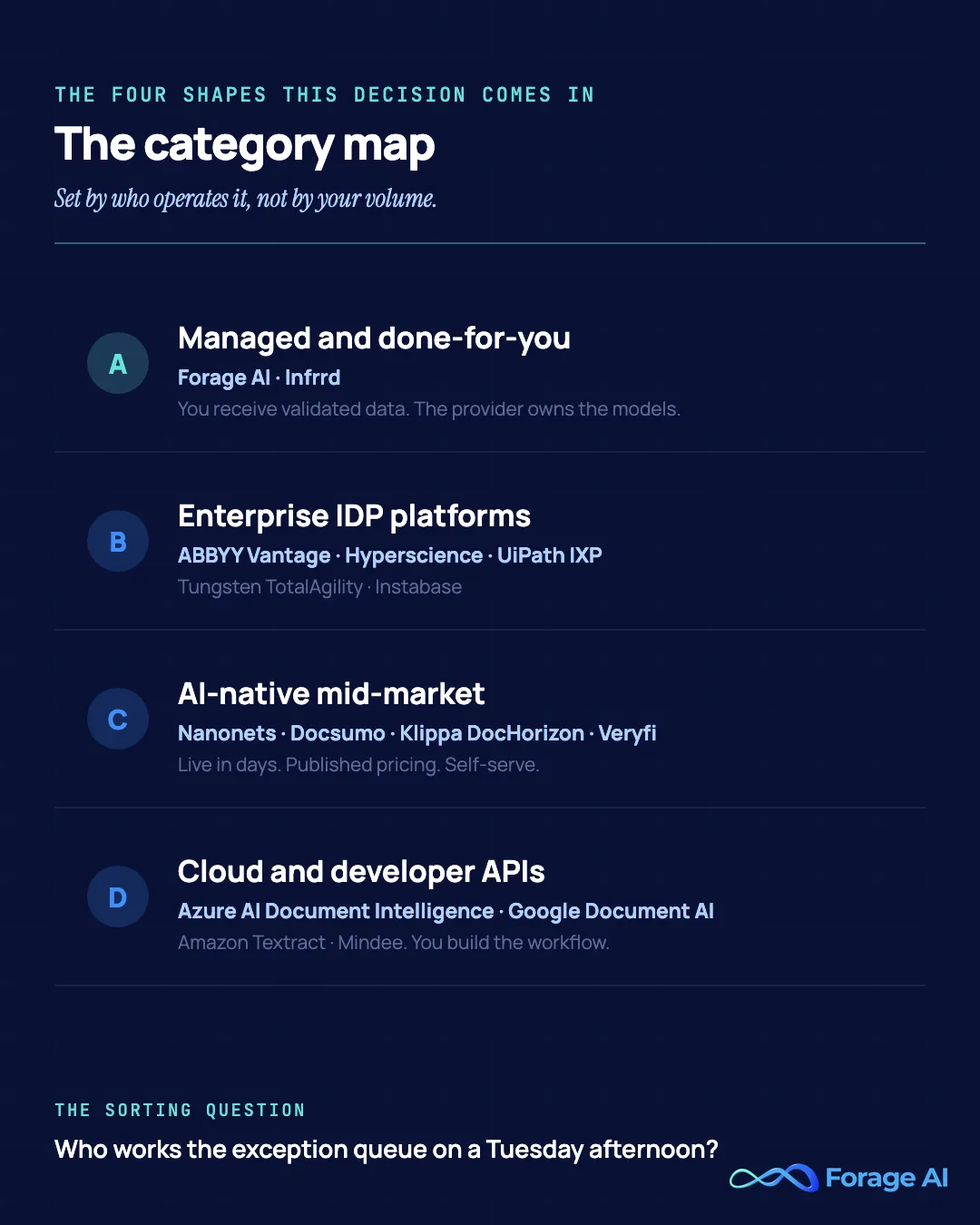This screenshot has height=1225, width=980.
Task: Click the 'Forage AI · Infrrd' line
Action: [260, 377]
